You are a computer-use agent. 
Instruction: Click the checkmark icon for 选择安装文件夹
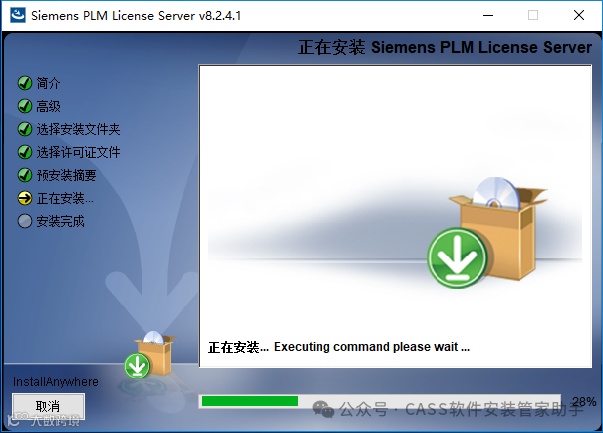tap(25, 129)
